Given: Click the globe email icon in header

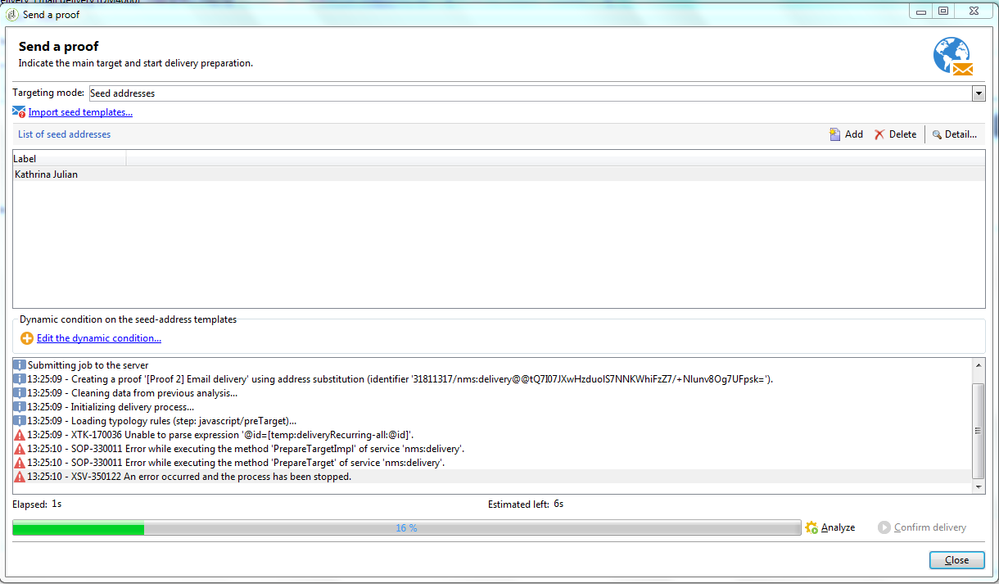Looking at the screenshot, I should (x=952, y=56).
